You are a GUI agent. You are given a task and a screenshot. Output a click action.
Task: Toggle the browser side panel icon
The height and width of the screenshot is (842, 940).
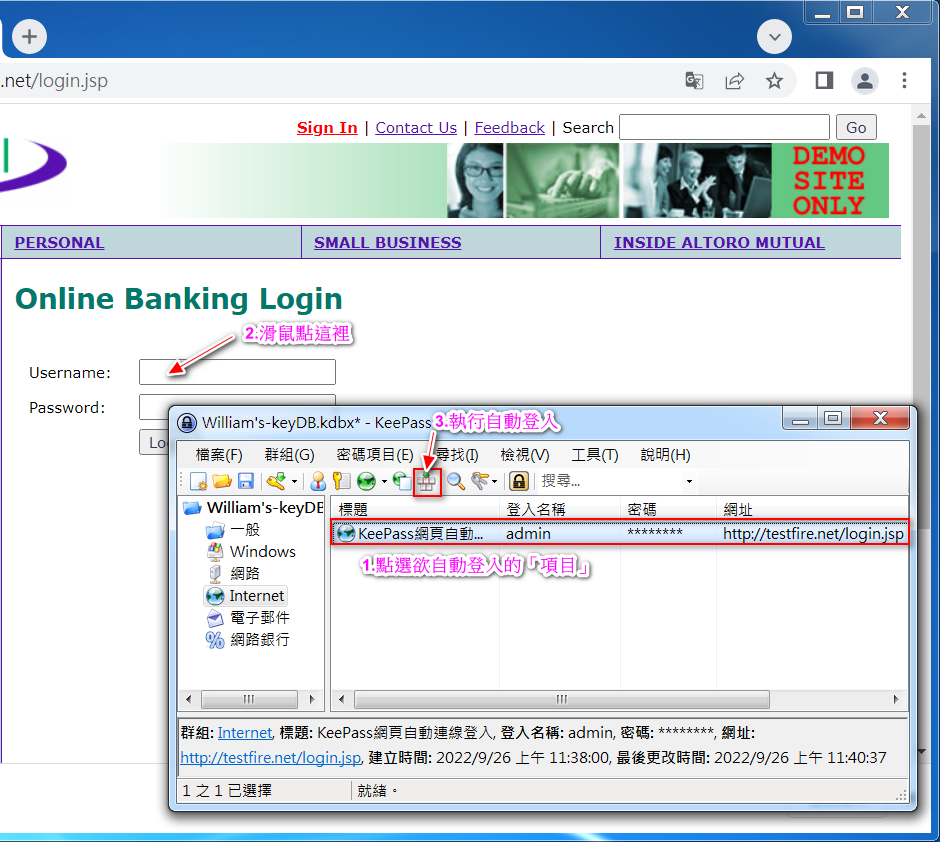(824, 80)
